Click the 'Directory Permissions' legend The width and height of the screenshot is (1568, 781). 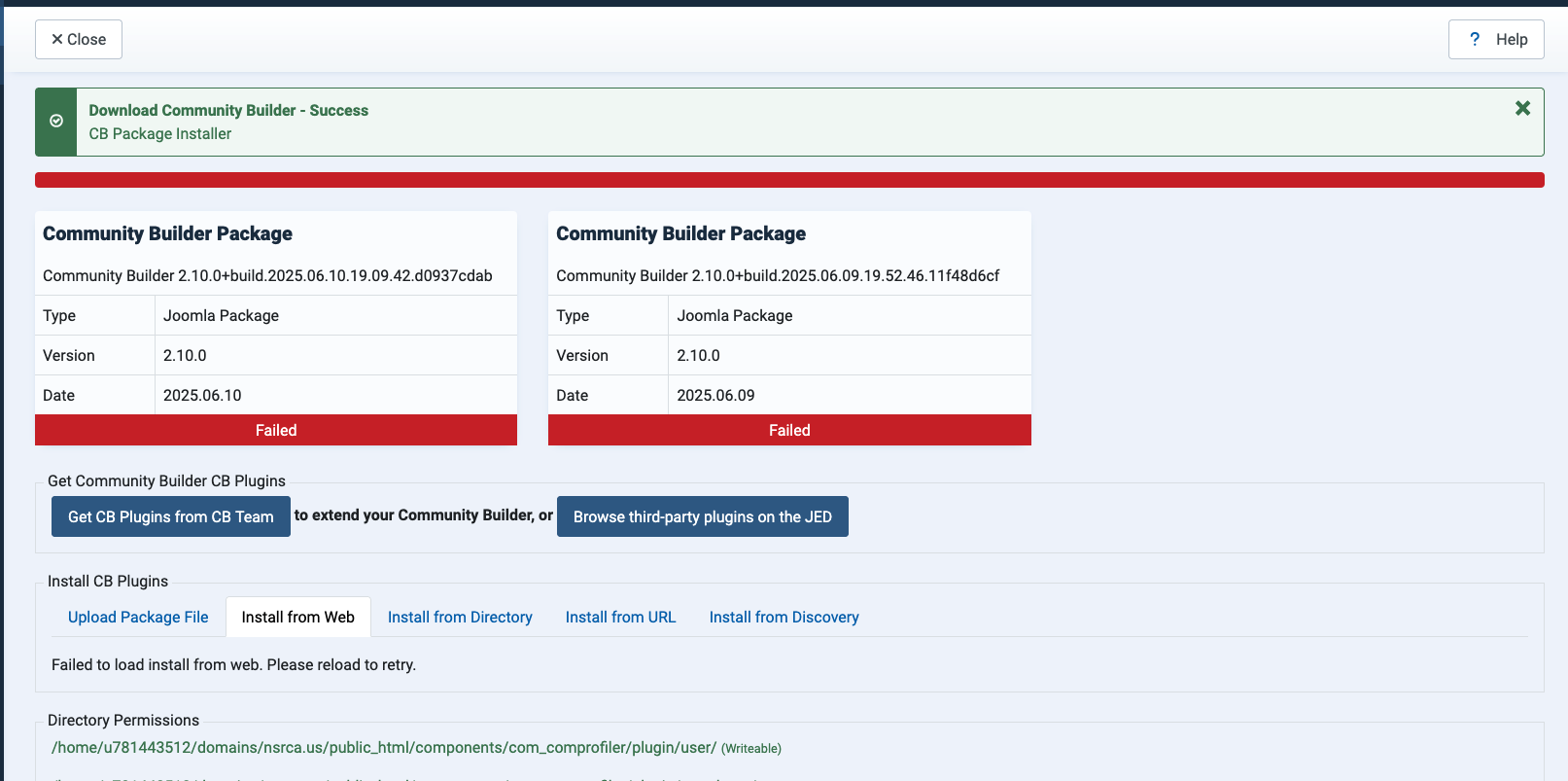[x=123, y=721]
